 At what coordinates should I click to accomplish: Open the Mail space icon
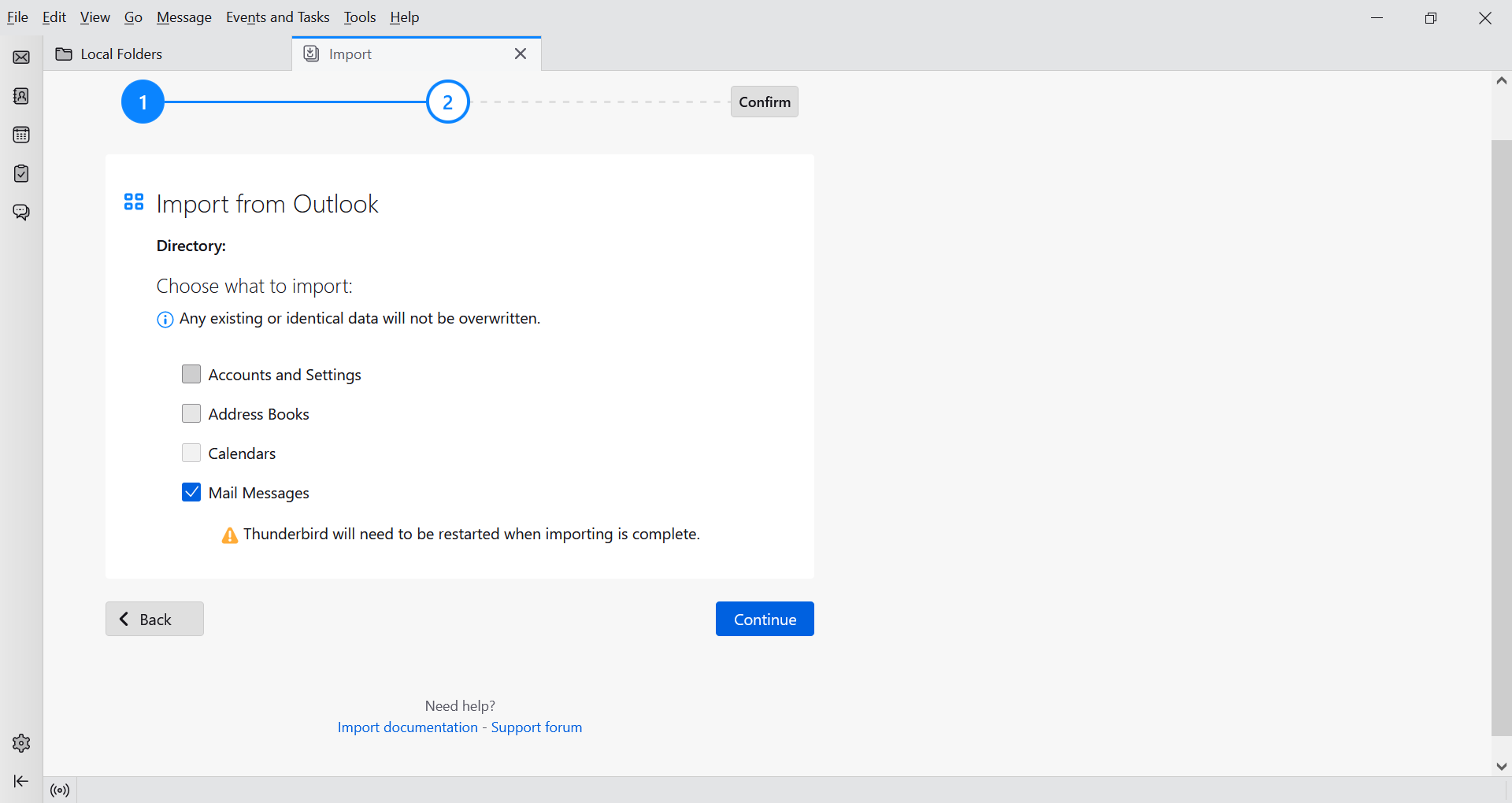21,57
